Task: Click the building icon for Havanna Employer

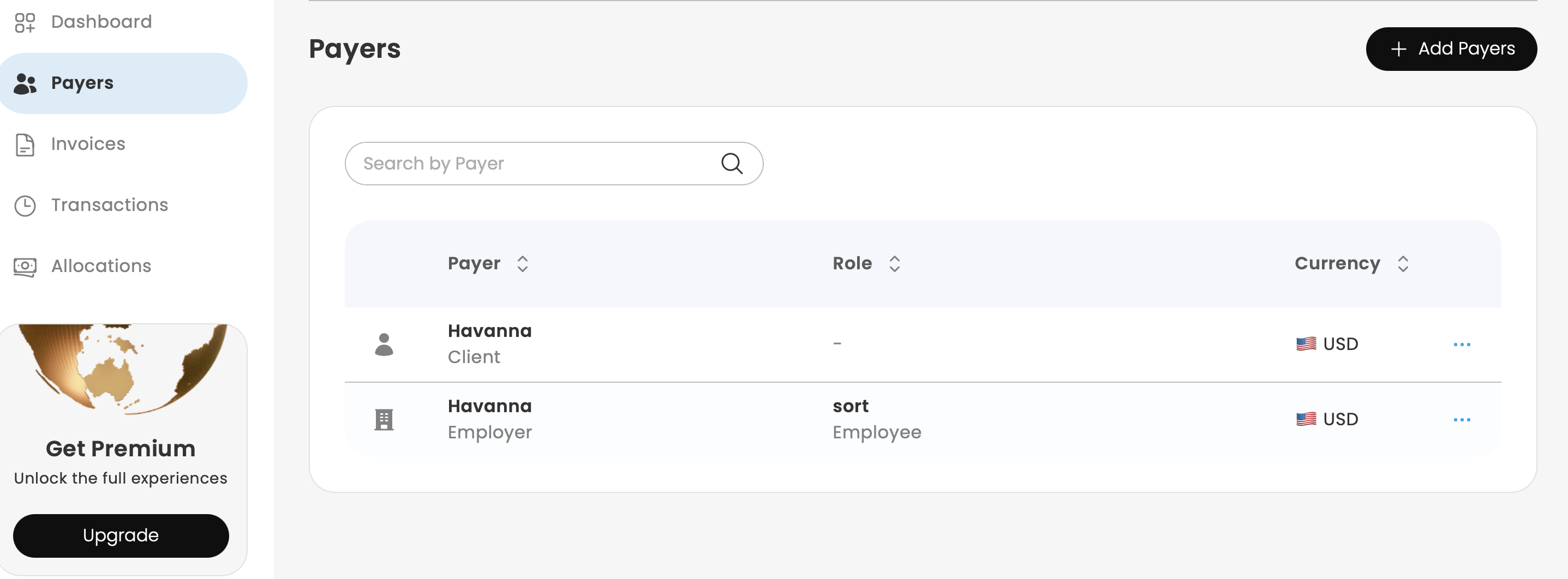Action: click(x=384, y=420)
